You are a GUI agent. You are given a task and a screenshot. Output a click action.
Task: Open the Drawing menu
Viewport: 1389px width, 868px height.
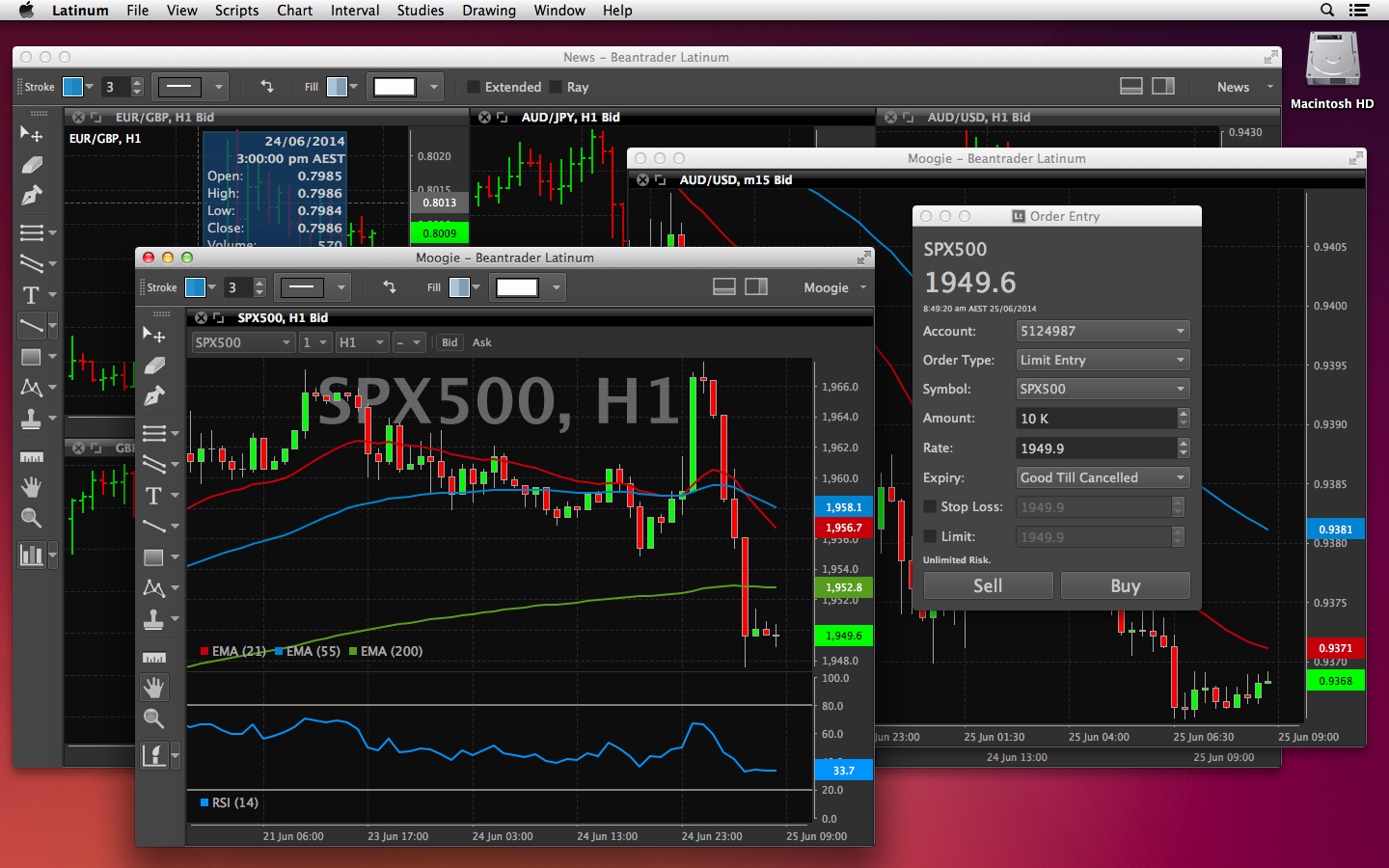coord(489,10)
